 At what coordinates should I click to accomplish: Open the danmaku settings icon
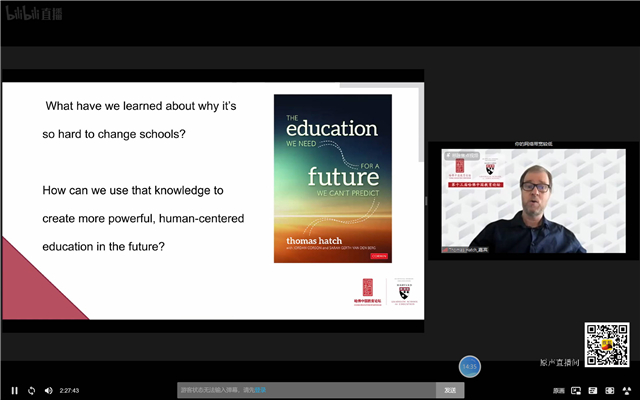coord(593,391)
